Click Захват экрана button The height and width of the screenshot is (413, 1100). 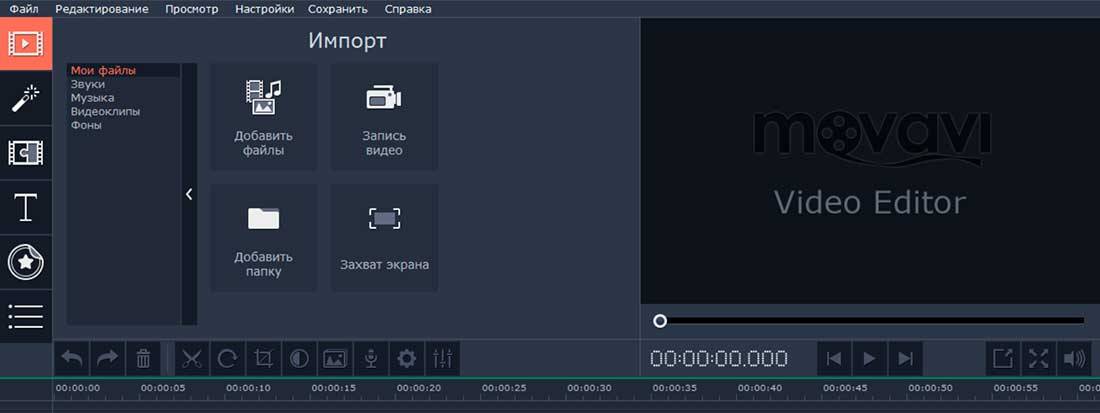tap(384, 237)
